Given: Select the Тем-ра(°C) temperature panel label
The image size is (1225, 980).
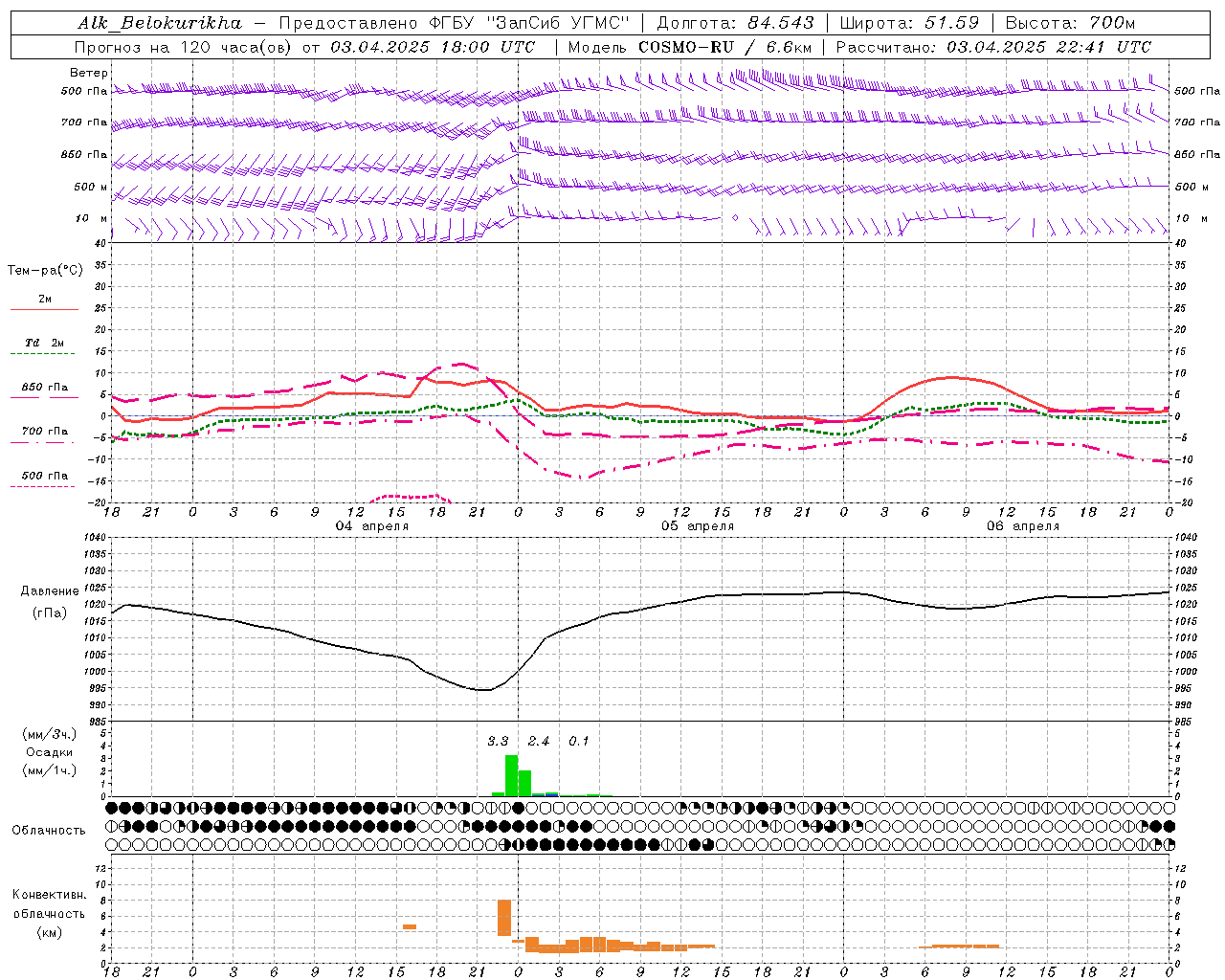Looking at the screenshot, I should click(x=45, y=271).
